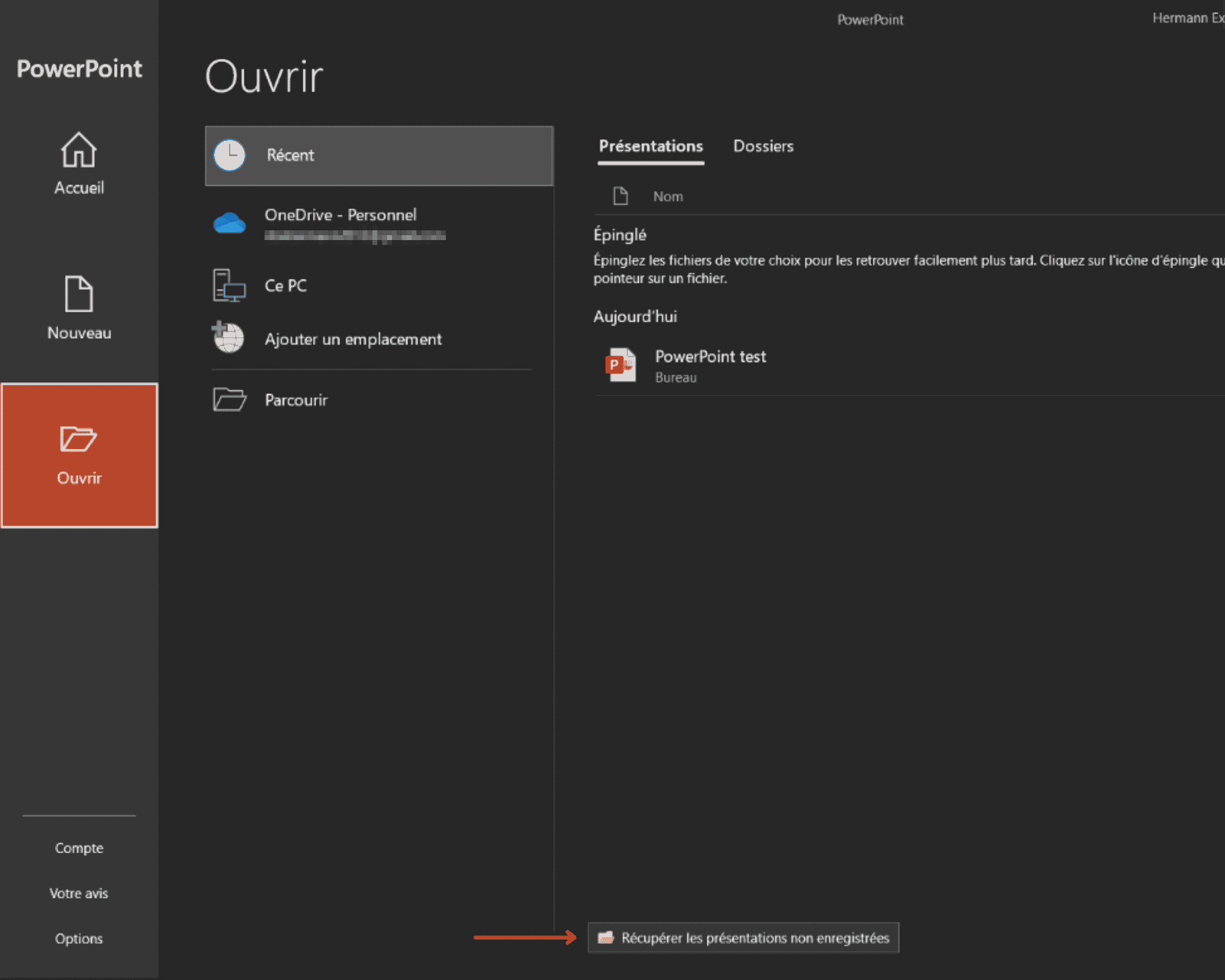Click the Aujourd'hui section heading
1225x980 pixels.
[635, 317]
